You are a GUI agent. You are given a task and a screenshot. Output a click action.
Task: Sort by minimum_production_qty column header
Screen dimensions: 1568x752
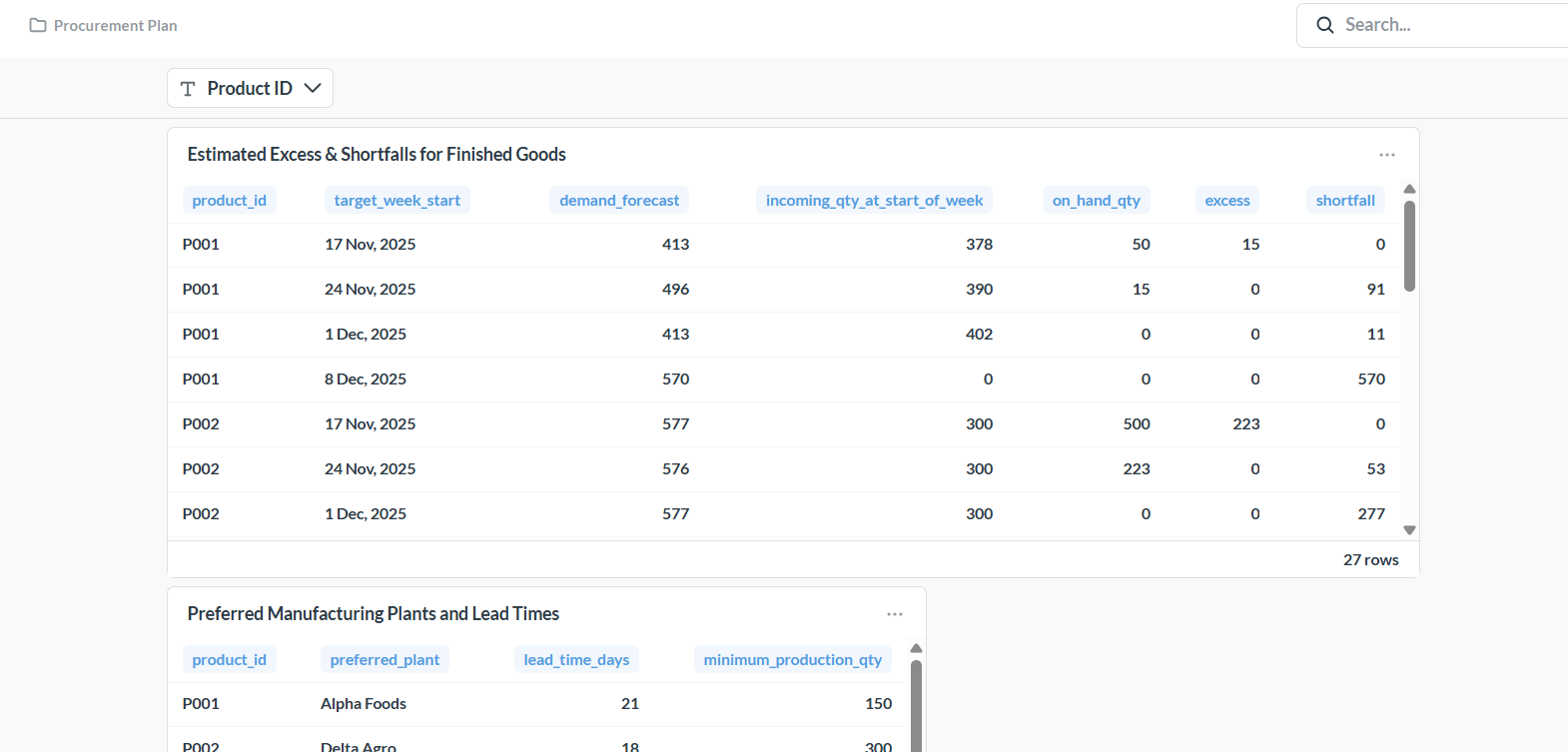[x=793, y=659]
